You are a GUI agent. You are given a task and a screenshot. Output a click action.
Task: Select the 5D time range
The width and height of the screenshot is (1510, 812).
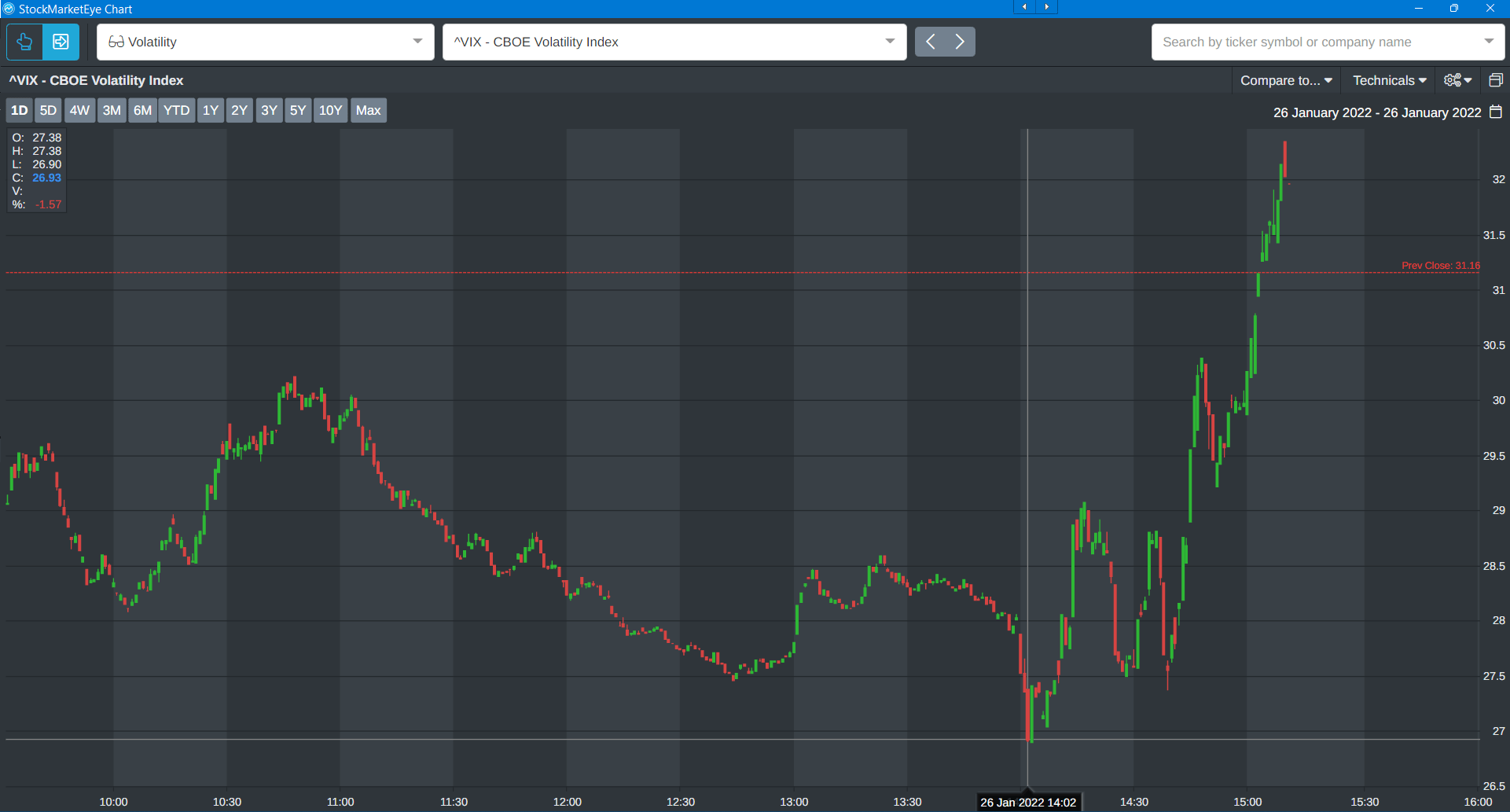pos(49,110)
